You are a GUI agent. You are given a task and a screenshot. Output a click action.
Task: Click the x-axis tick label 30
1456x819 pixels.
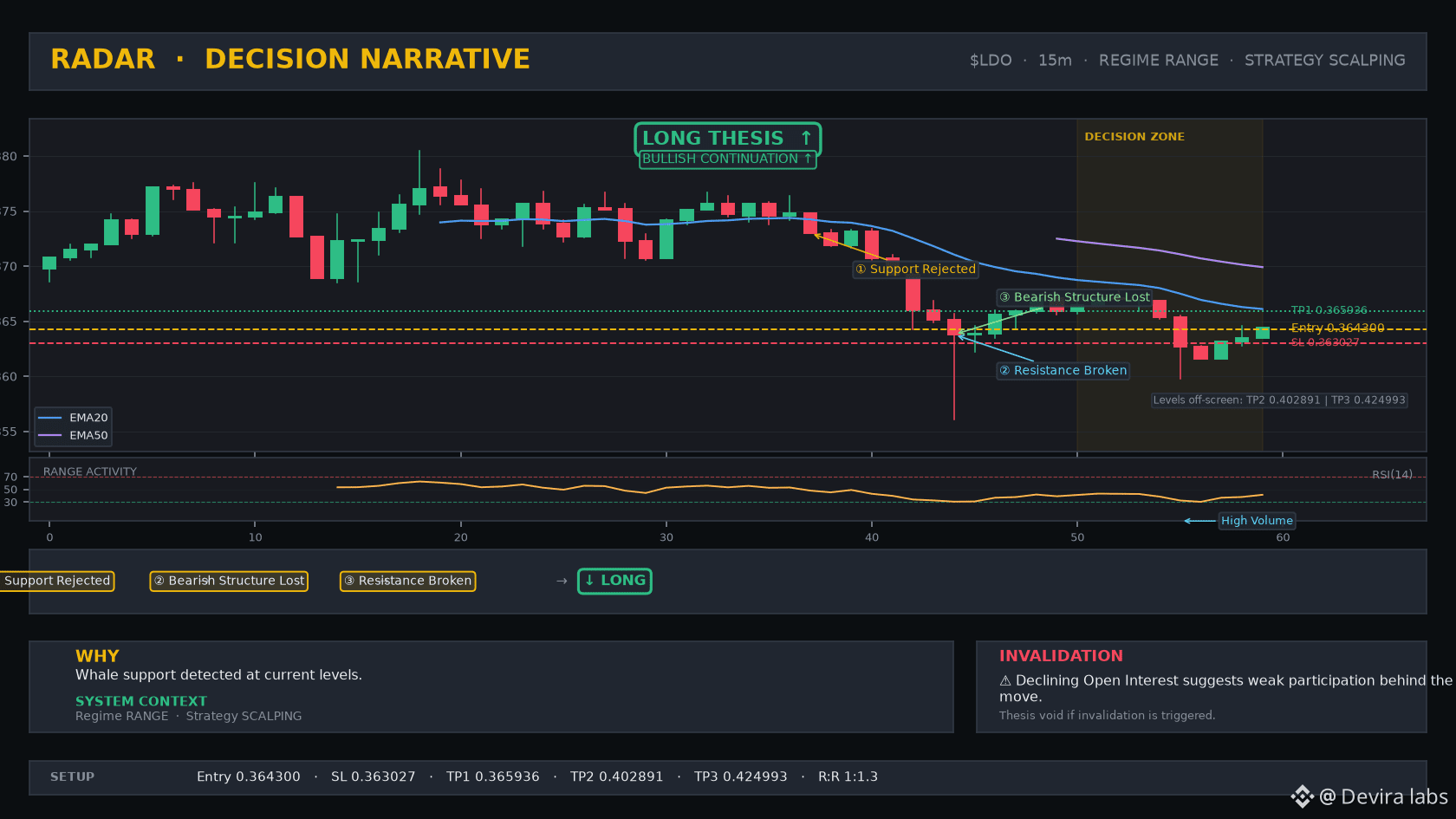coord(666,538)
